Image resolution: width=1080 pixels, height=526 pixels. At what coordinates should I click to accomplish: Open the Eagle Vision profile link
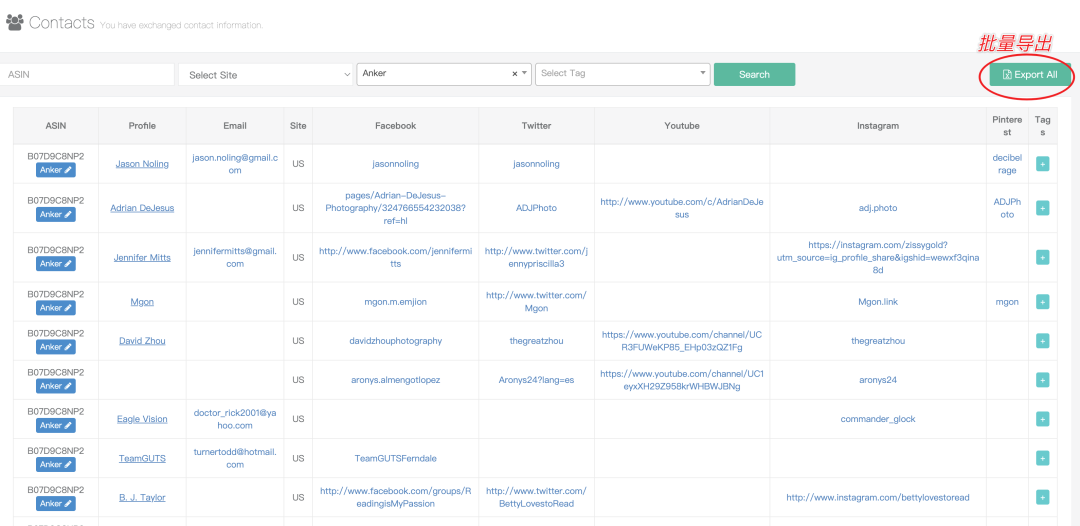tap(142, 419)
